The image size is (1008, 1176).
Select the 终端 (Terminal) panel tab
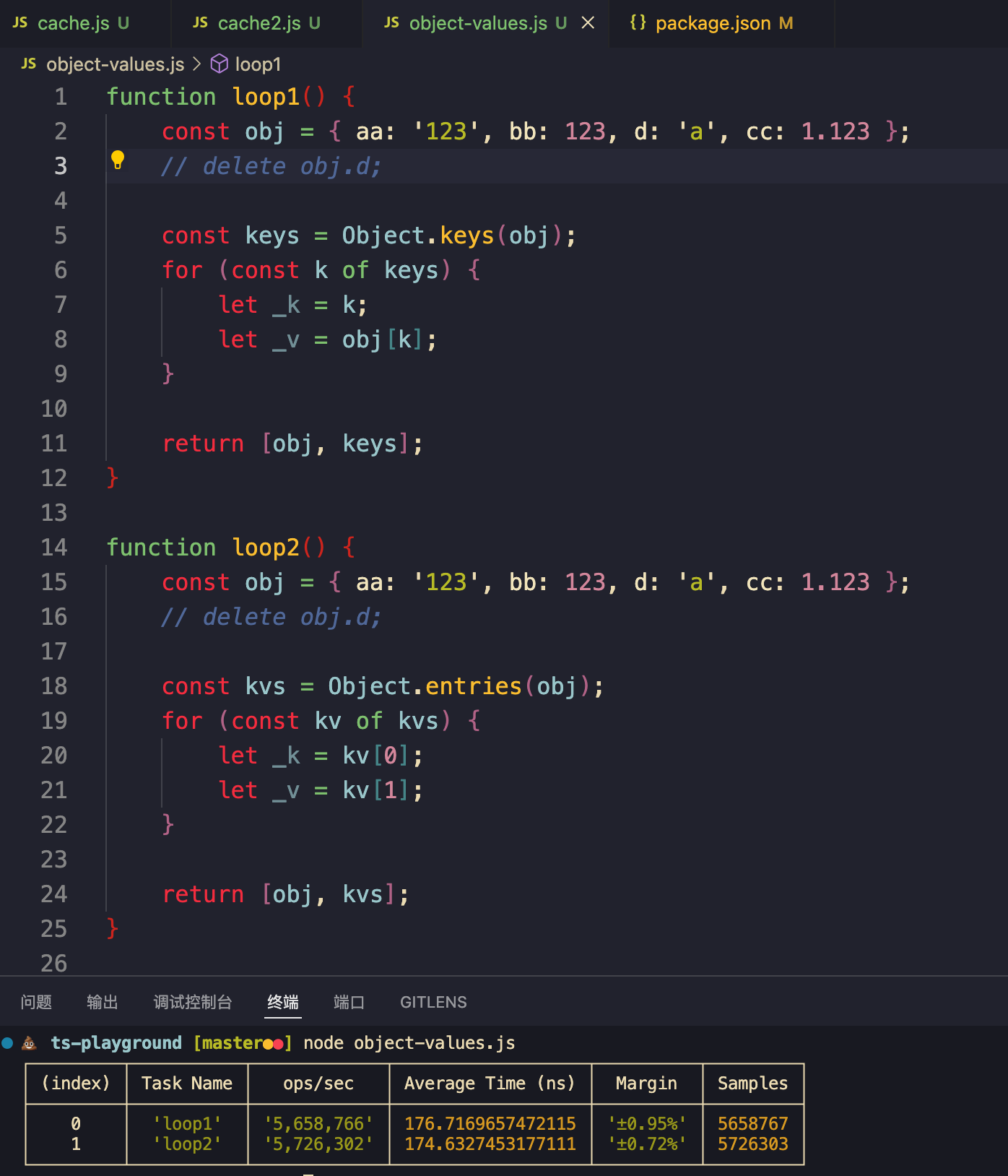283,1002
